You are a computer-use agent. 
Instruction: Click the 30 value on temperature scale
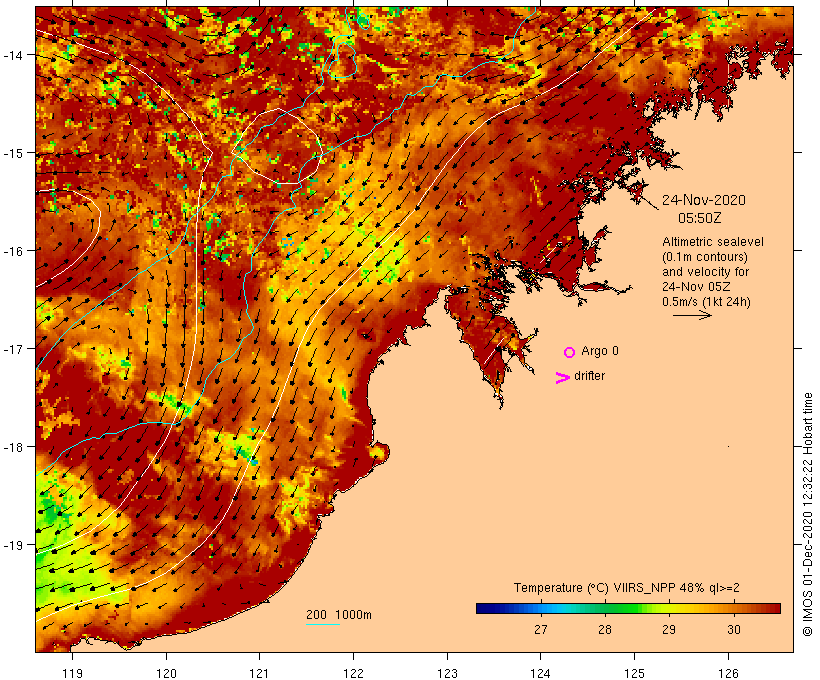(734, 629)
